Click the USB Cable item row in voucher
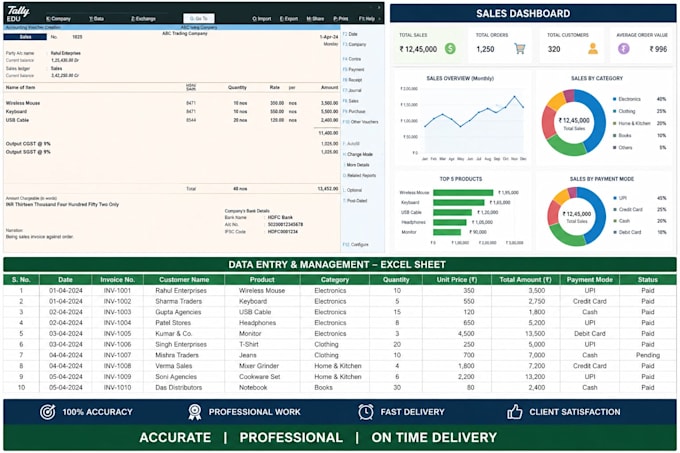The image size is (680, 453). pyautogui.click(x=172, y=120)
